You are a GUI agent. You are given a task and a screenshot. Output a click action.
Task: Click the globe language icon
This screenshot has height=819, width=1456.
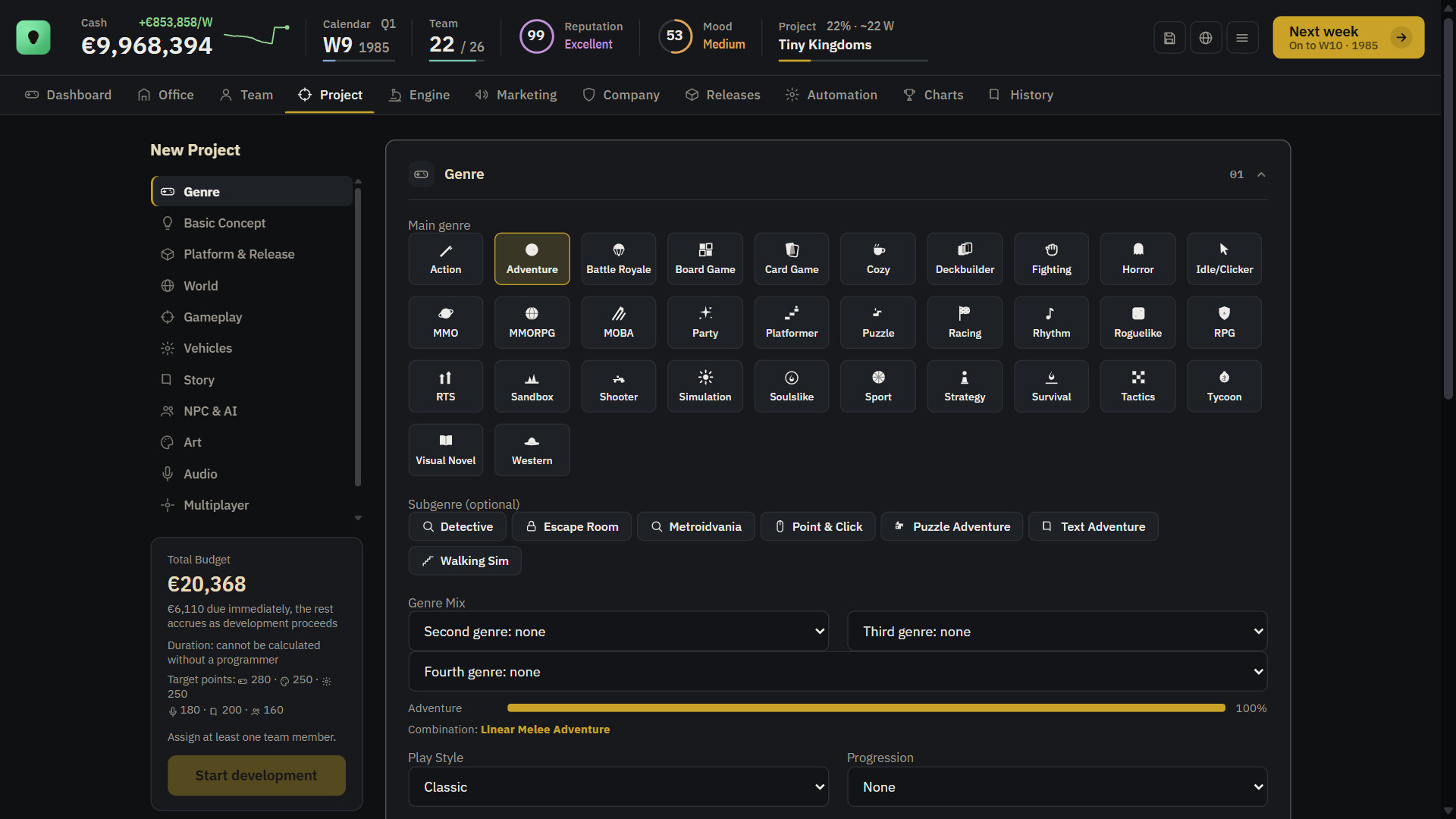[x=1206, y=38]
